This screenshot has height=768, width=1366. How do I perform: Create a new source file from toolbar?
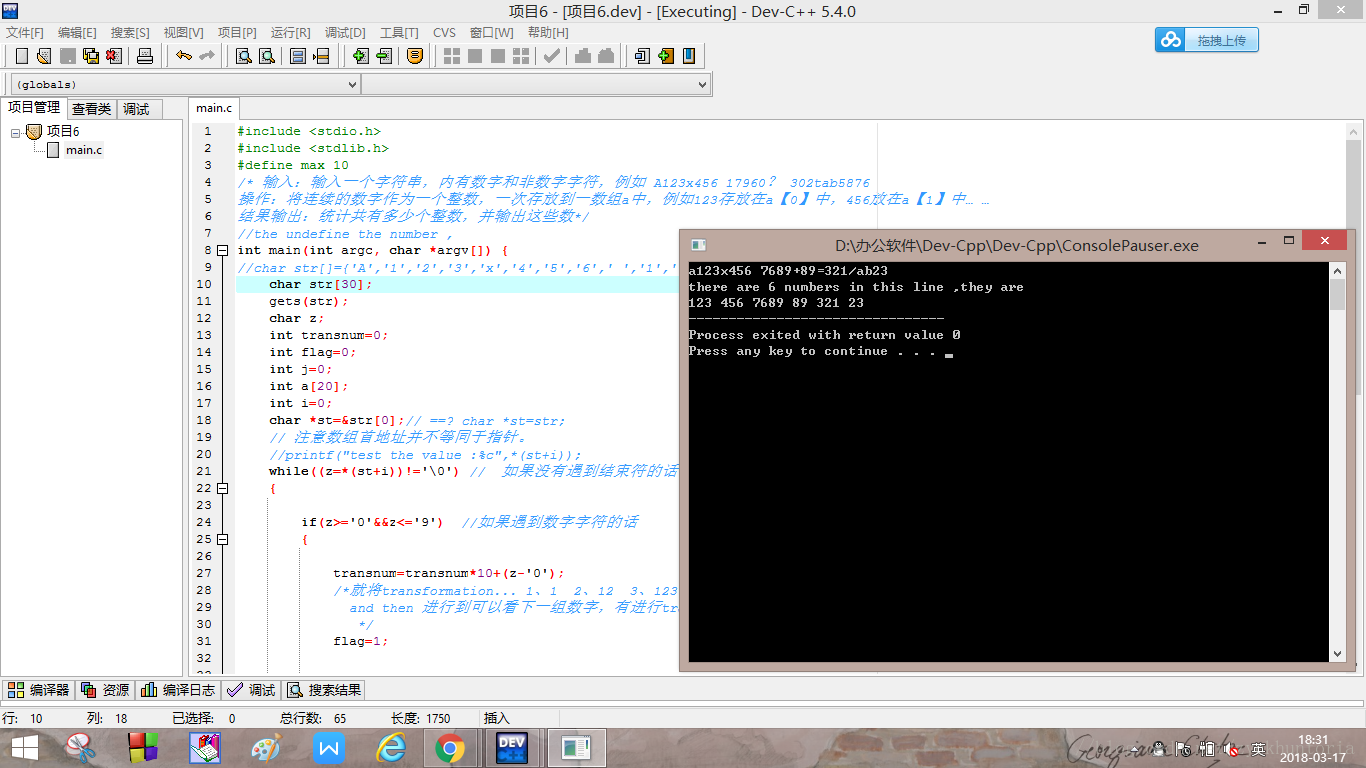(x=21, y=56)
